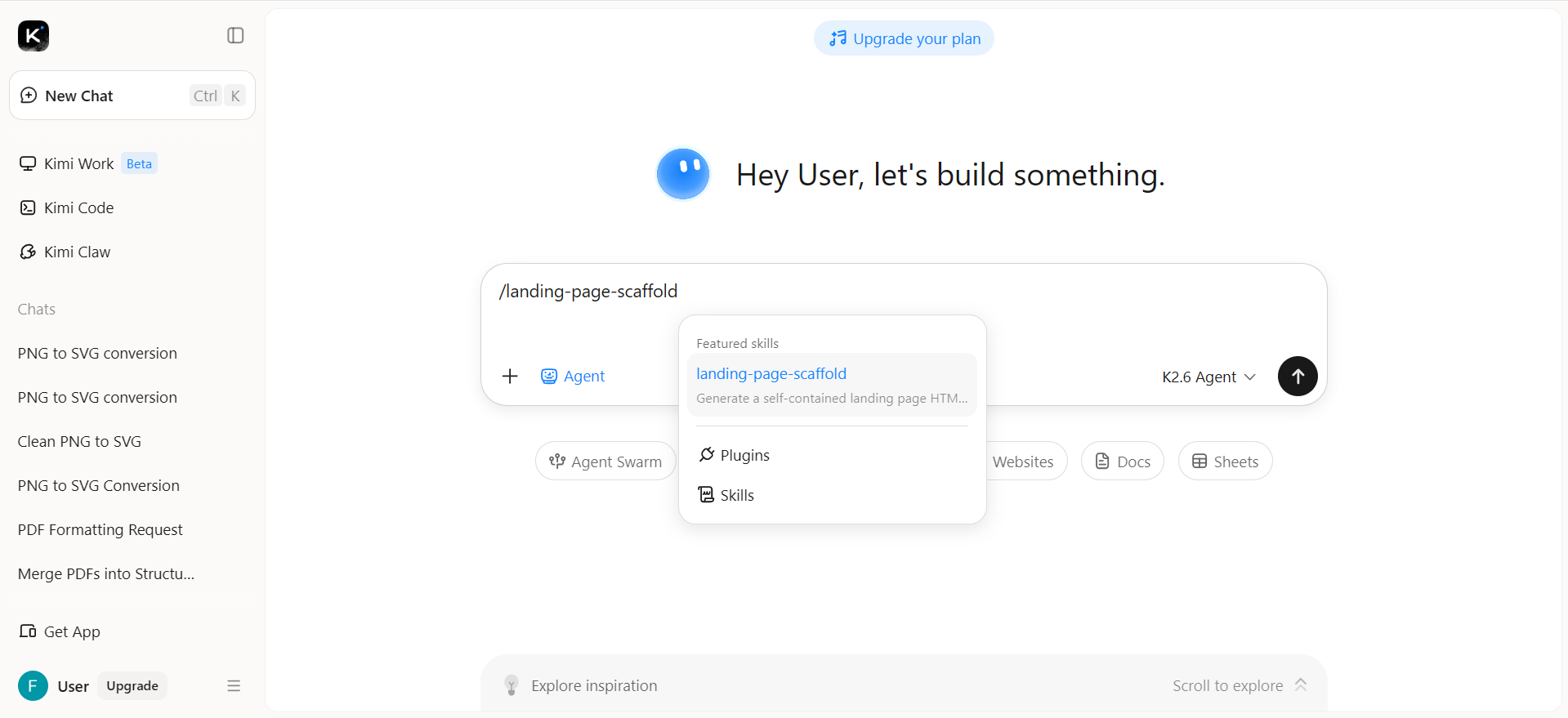Expand Scroll to explore chevron
Screen dimensions: 1568x718
tap(1301, 685)
